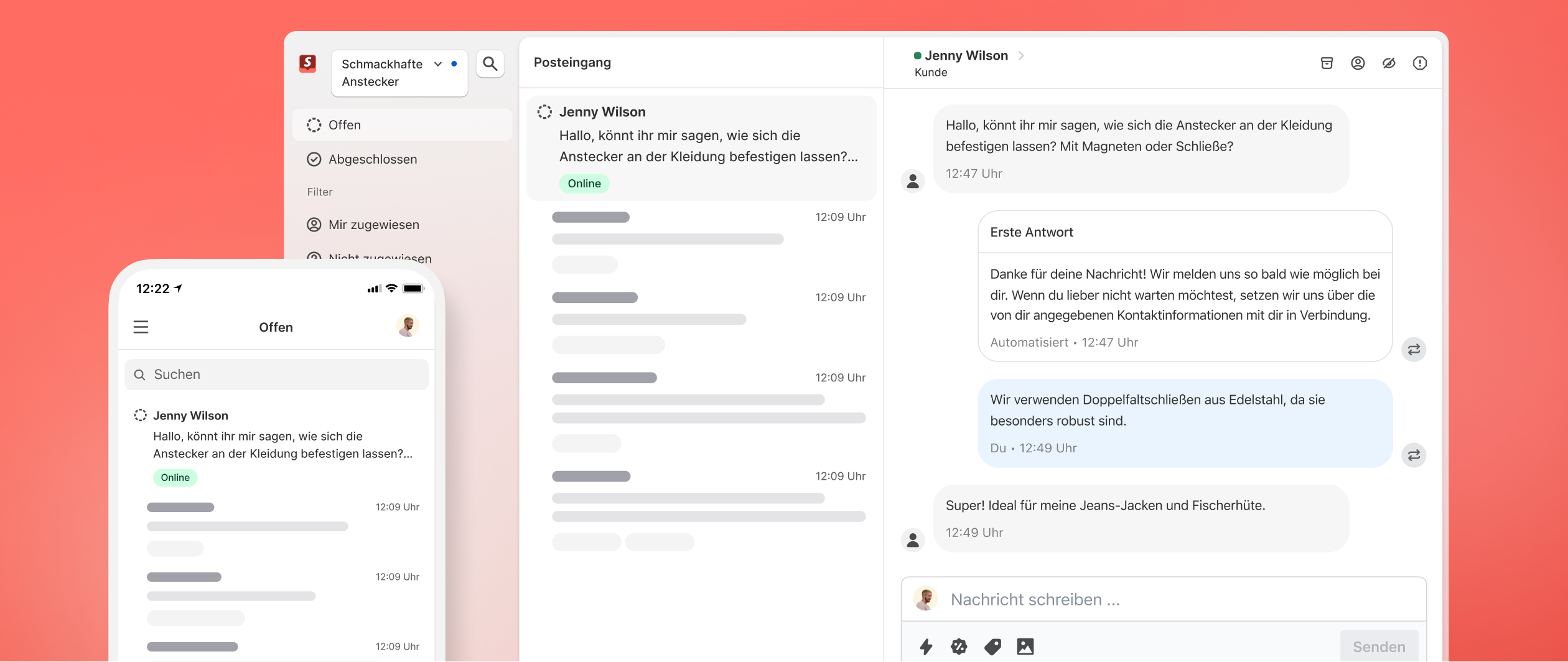Click the Online badge in Posteingang list
The width and height of the screenshot is (1568, 662).
click(x=584, y=184)
